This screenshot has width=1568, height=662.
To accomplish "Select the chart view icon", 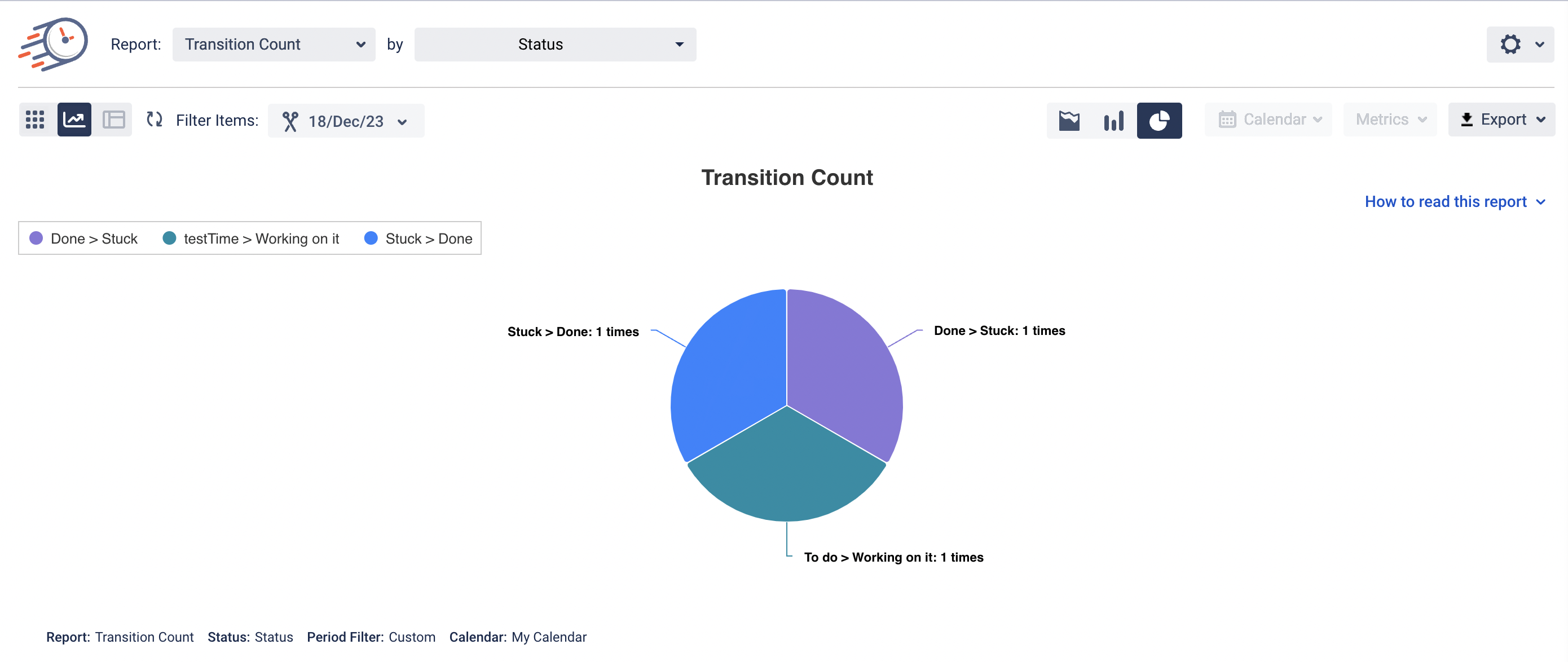I will tap(74, 120).
